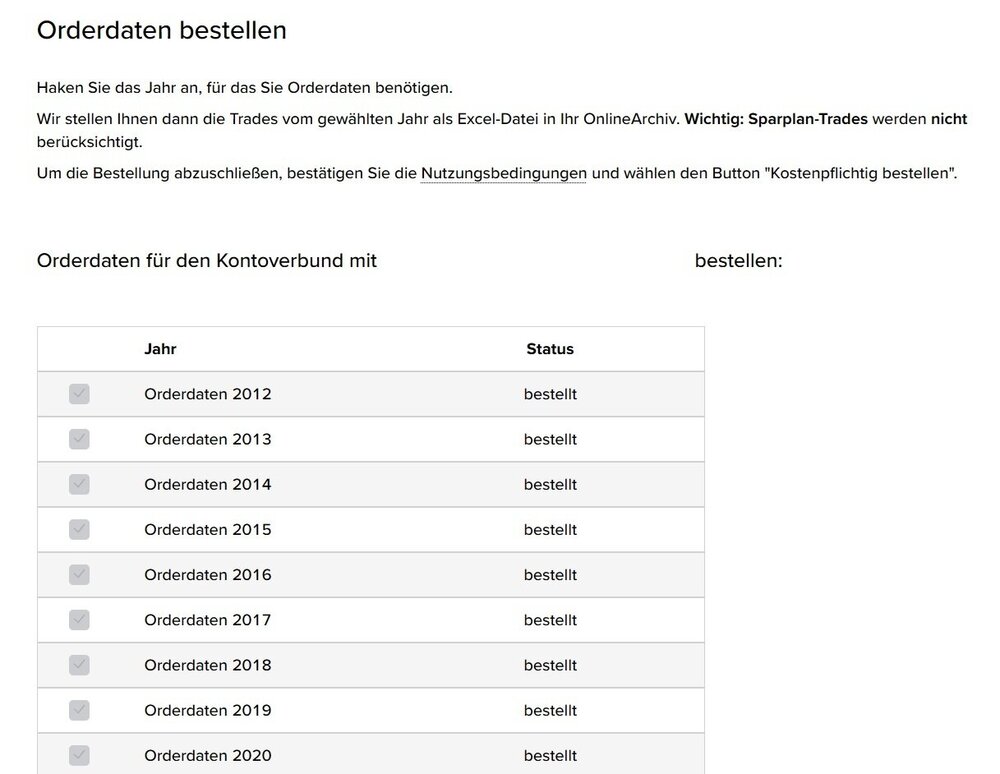The height and width of the screenshot is (774, 1000).
Task: Click the Orderdaten bestellen page heading
Action: [x=161, y=30]
